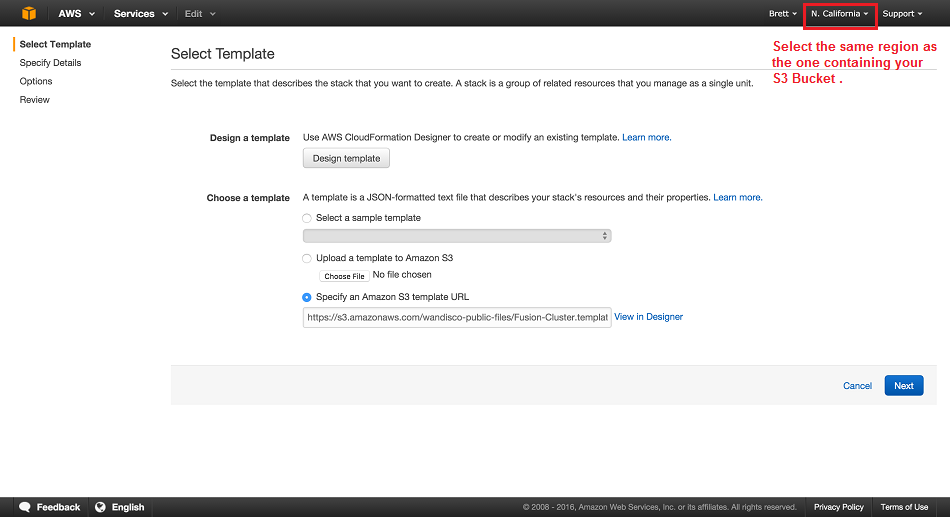950x517 pixels.
Task: Change language via English footer link
Action: tap(128, 507)
